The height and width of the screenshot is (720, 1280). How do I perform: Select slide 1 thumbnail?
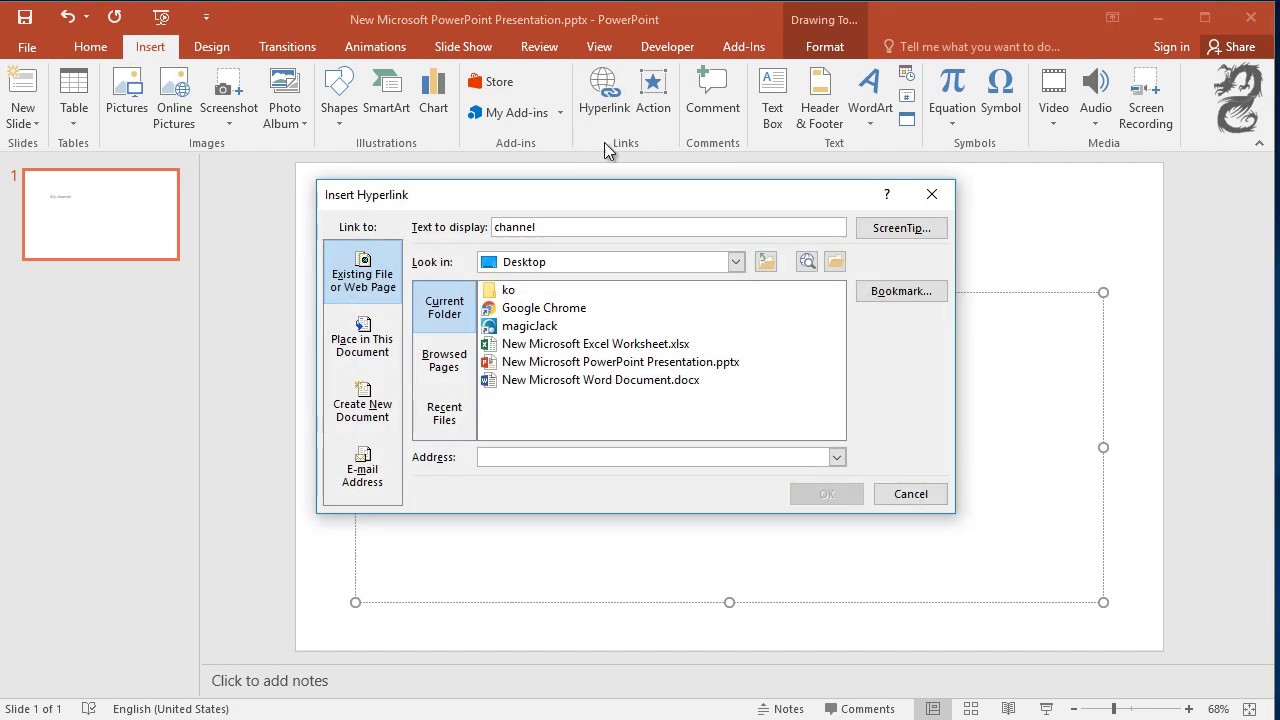pos(101,214)
